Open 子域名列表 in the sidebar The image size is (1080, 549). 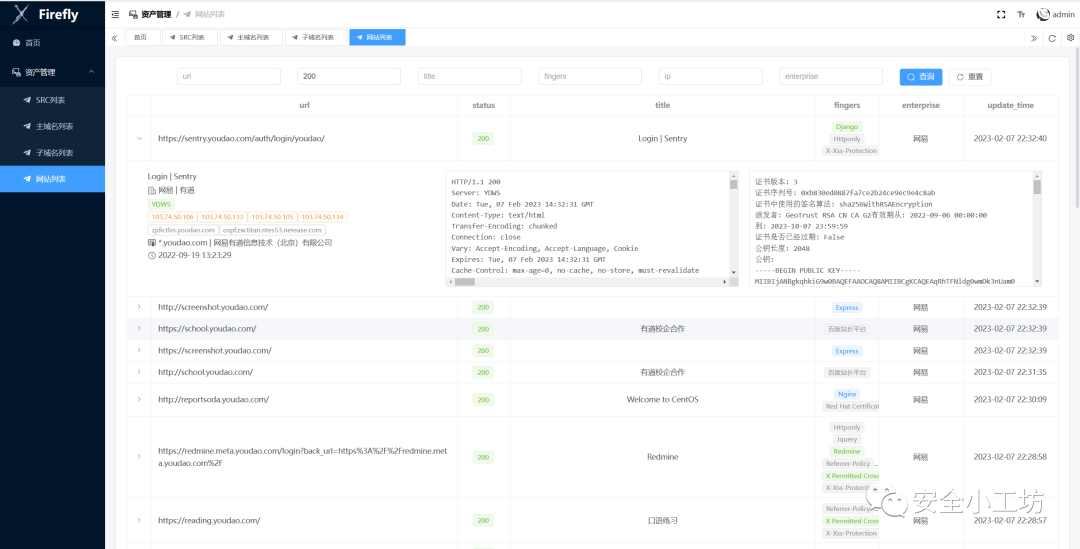(52, 152)
